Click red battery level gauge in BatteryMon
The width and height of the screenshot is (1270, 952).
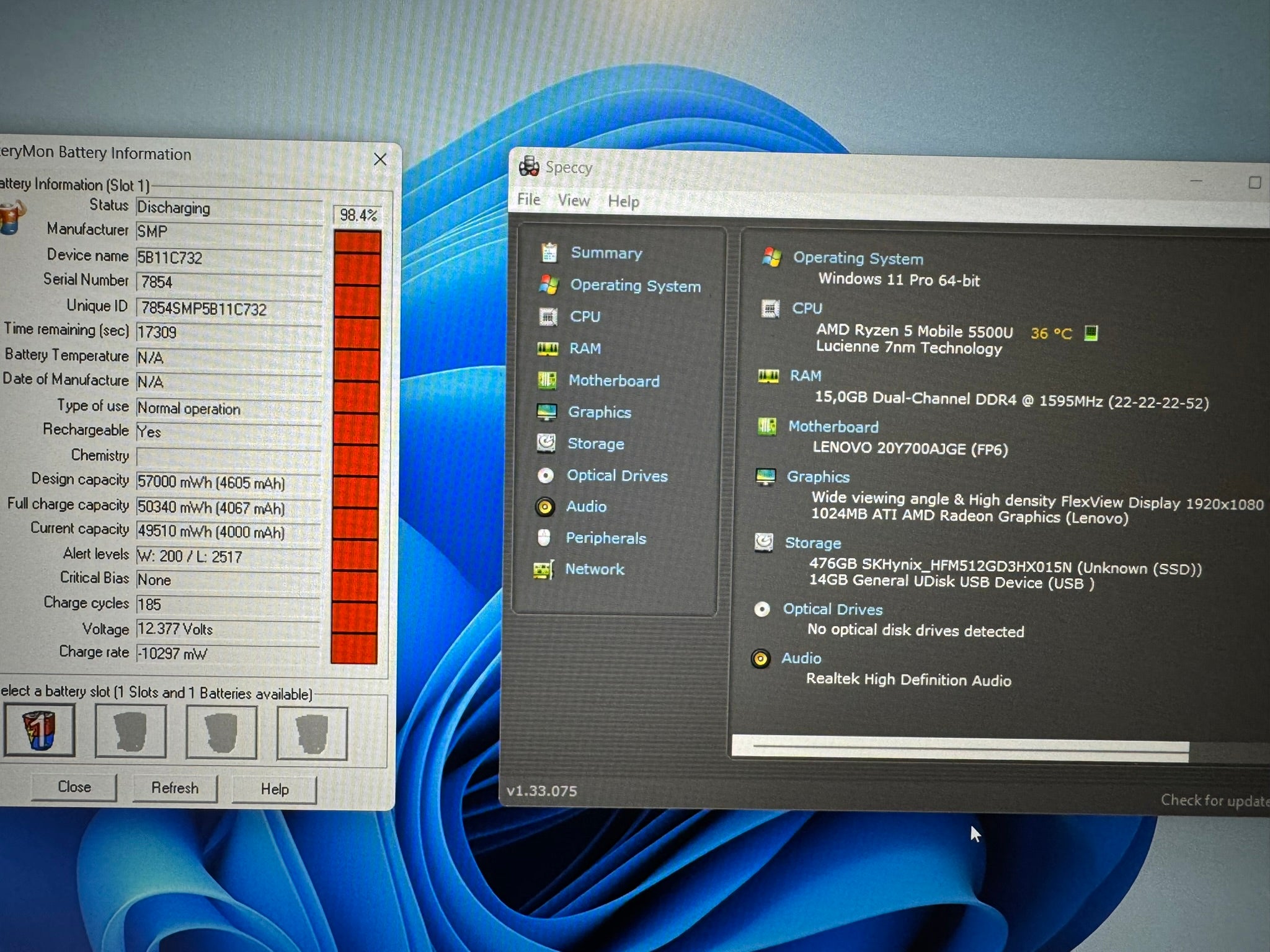pyautogui.click(x=356, y=447)
